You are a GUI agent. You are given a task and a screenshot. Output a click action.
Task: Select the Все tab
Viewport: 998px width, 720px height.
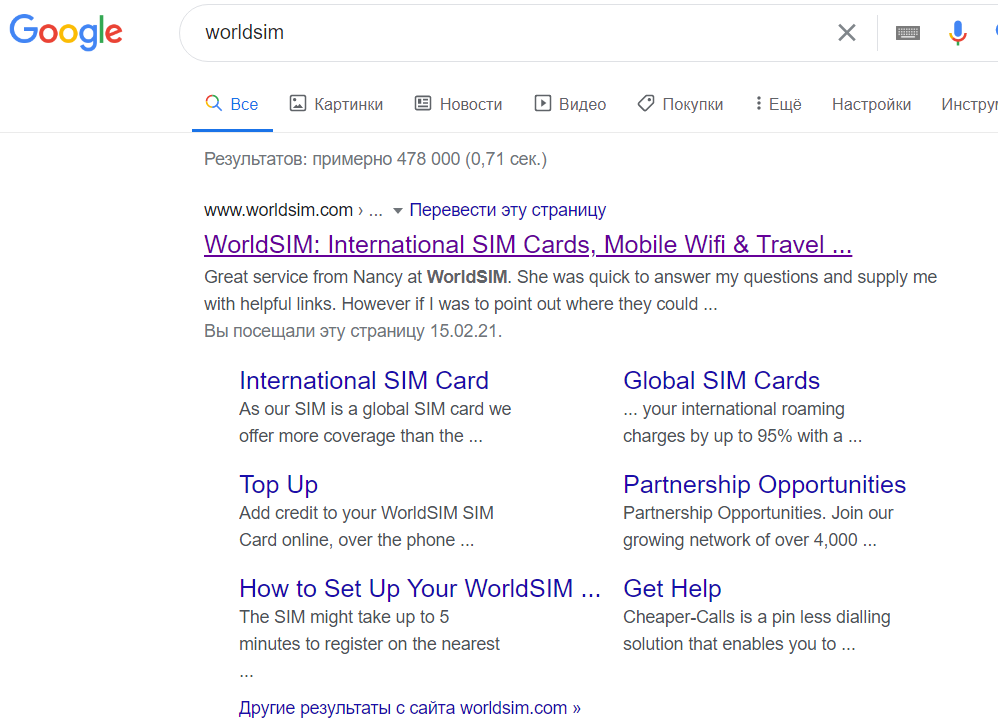[232, 104]
